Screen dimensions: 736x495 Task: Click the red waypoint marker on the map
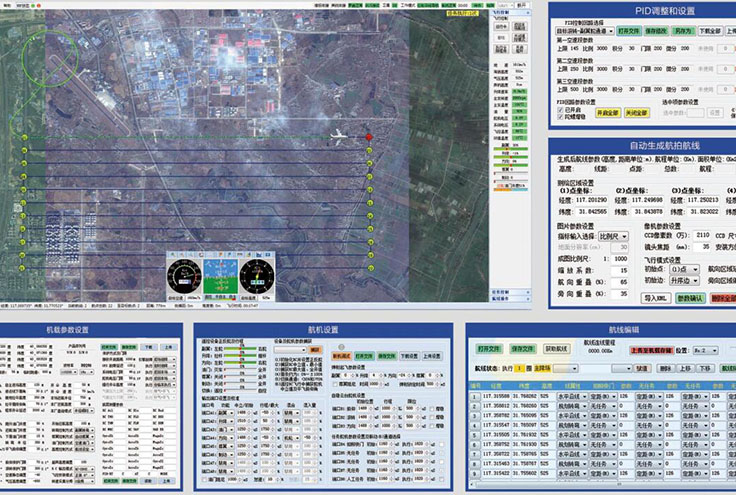(x=369, y=137)
